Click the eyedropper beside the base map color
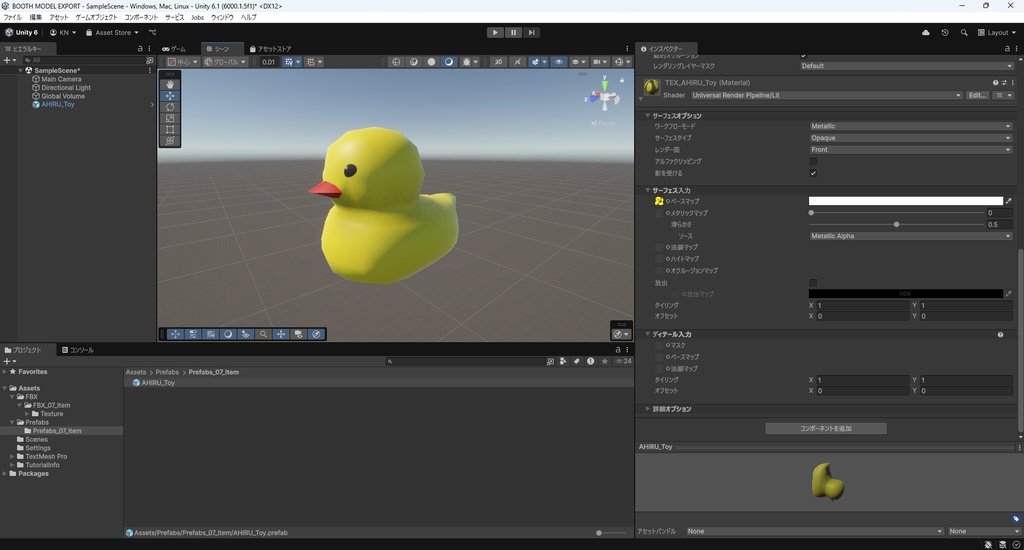This screenshot has height=550, width=1024. tap(1008, 201)
